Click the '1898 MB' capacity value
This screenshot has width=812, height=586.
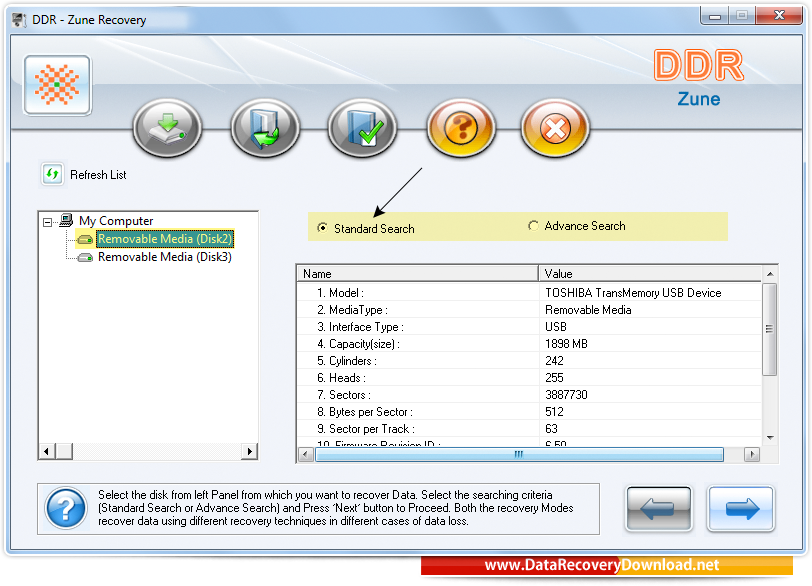coord(566,344)
